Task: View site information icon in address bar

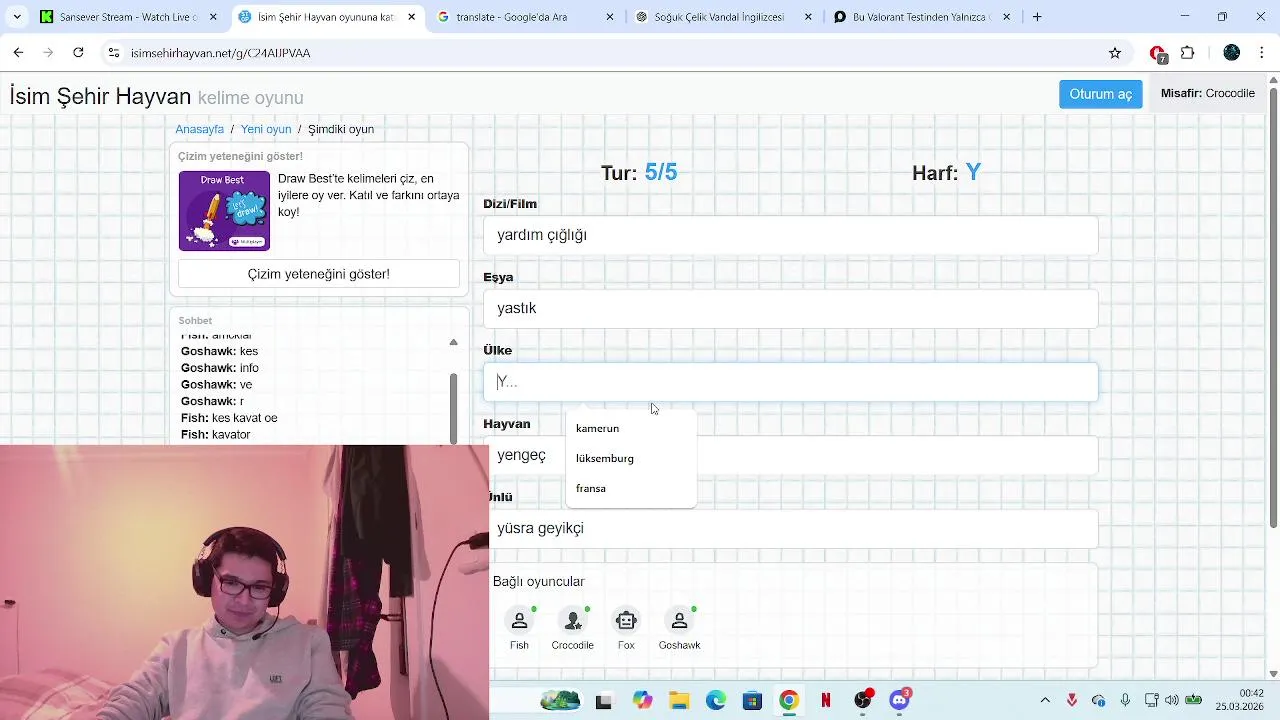Action: (x=114, y=53)
